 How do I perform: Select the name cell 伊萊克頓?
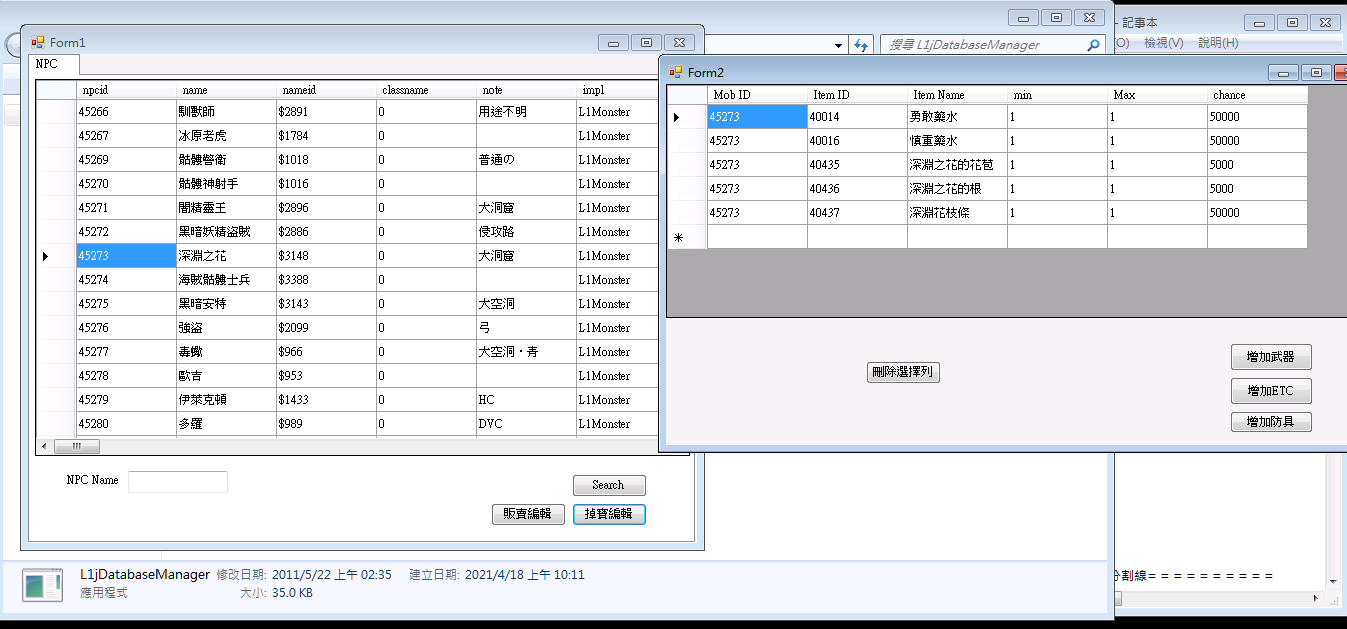pyautogui.click(x=226, y=400)
